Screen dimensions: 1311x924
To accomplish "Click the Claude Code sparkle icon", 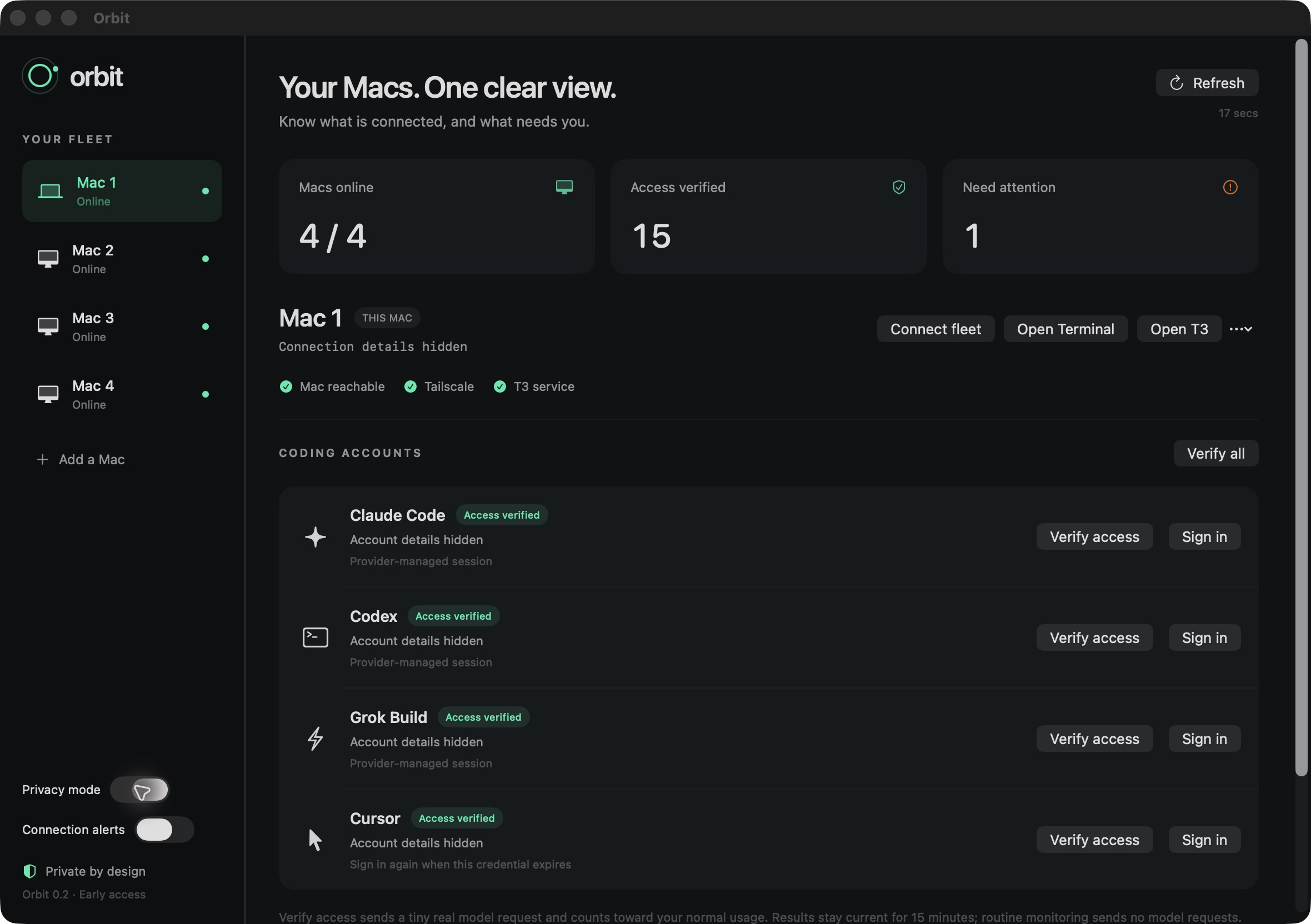I will click(x=315, y=537).
